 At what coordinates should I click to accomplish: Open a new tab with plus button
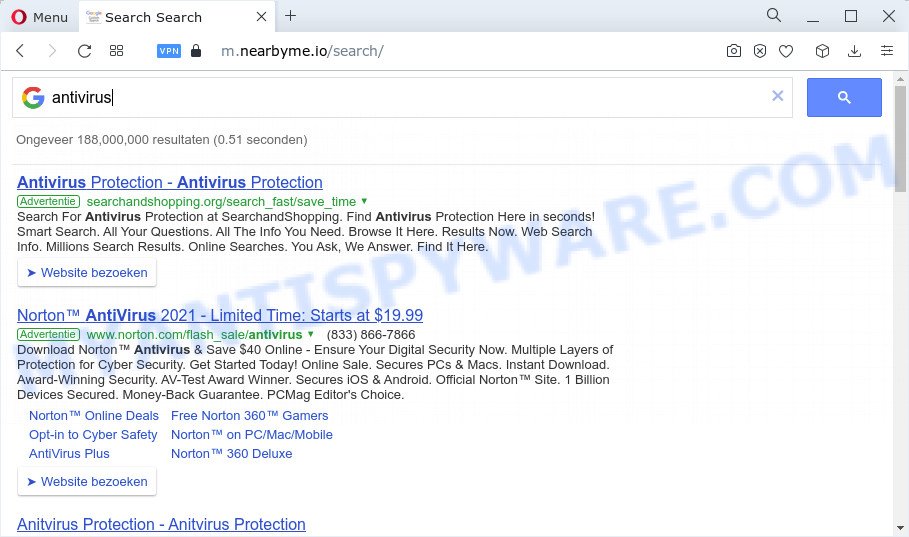pyautogui.click(x=290, y=16)
